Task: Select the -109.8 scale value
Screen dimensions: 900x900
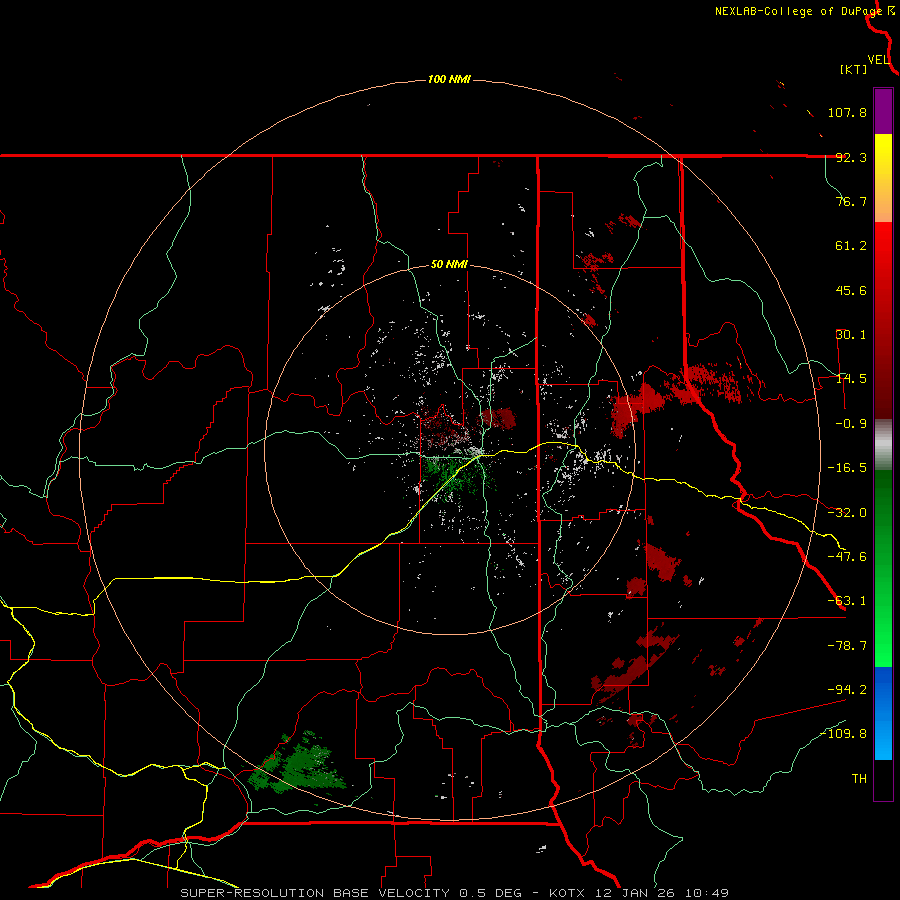Action: click(x=843, y=734)
